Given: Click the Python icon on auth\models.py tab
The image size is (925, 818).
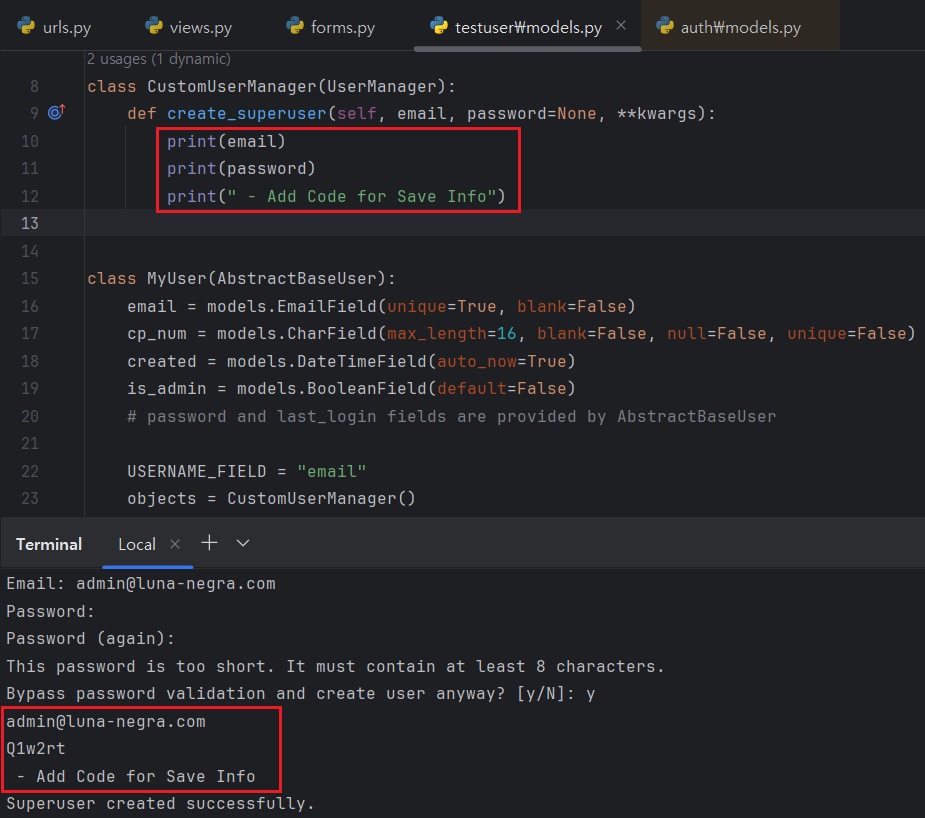Looking at the screenshot, I should pyautogui.click(x=664, y=27).
